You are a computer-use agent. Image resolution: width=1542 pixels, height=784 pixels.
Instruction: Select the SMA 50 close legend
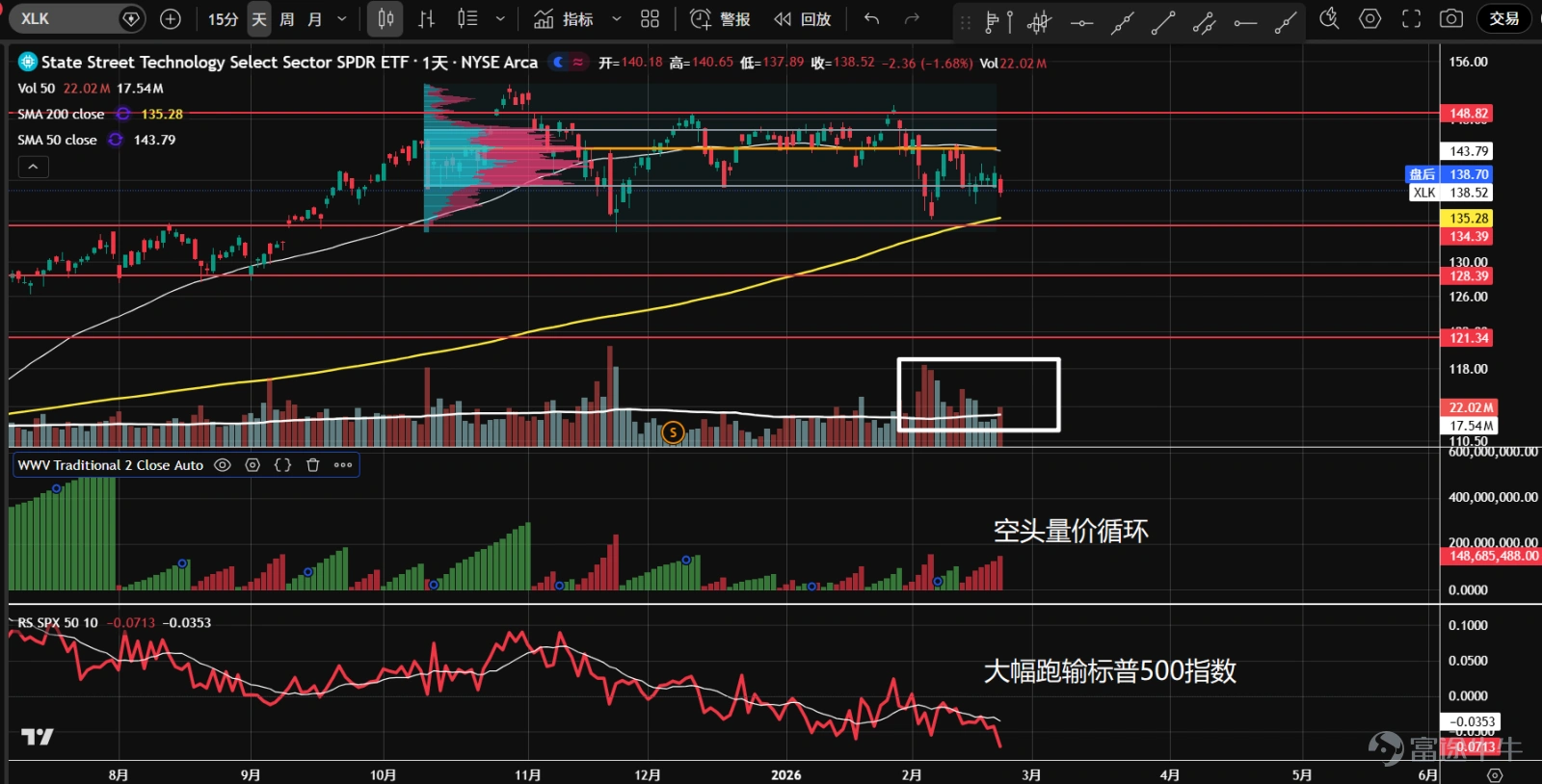click(57, 140)
